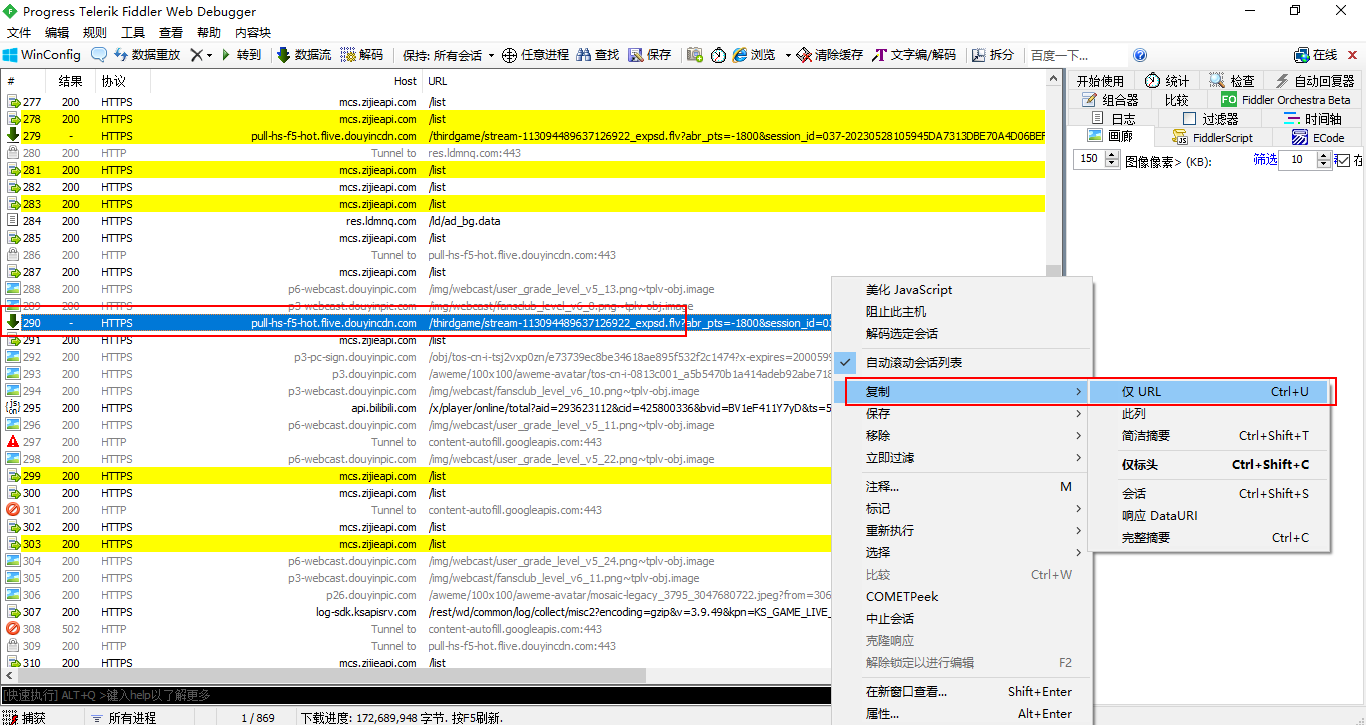This screenshot has width=1366, height=725.
Task: Switch to the 检查 inspectors tab
Action: (1231, 81)
